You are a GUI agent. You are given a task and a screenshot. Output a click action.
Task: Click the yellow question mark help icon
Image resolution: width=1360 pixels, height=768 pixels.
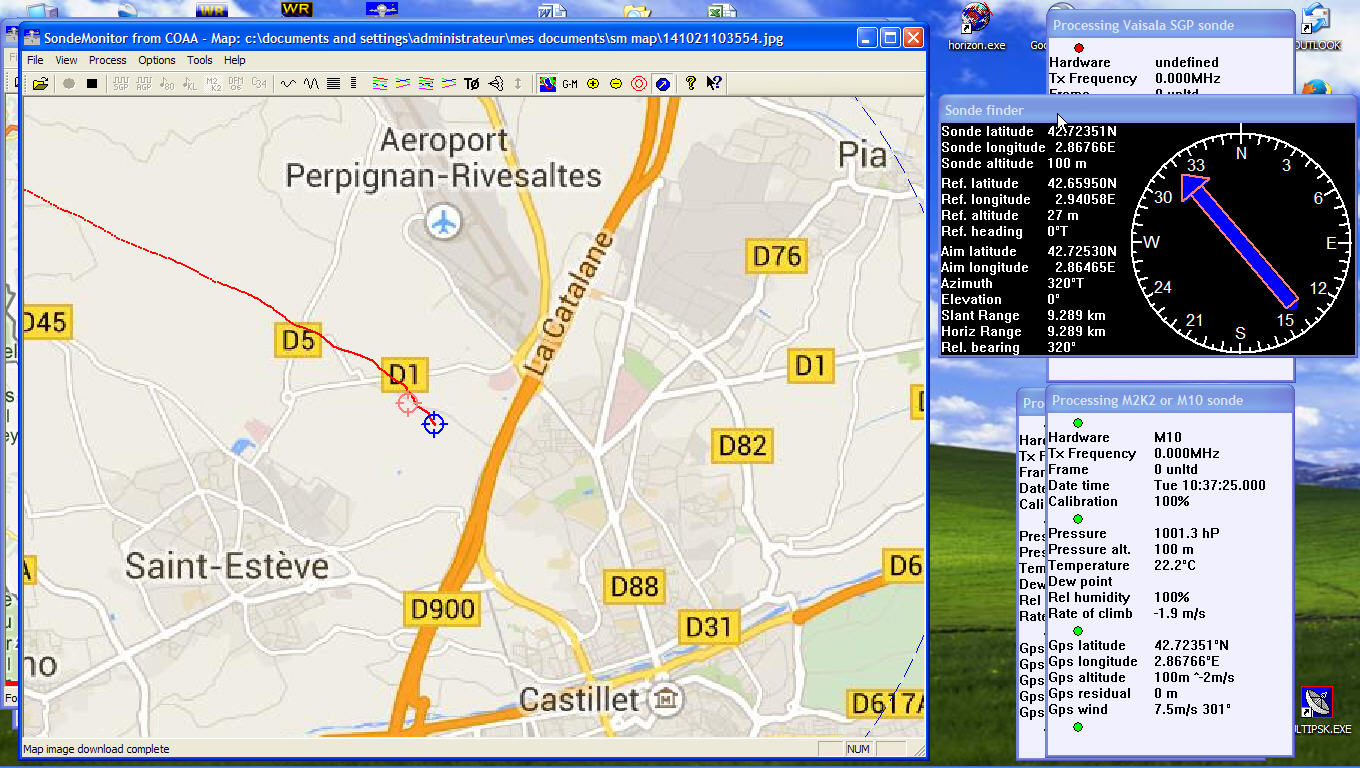tap(690, 84)
